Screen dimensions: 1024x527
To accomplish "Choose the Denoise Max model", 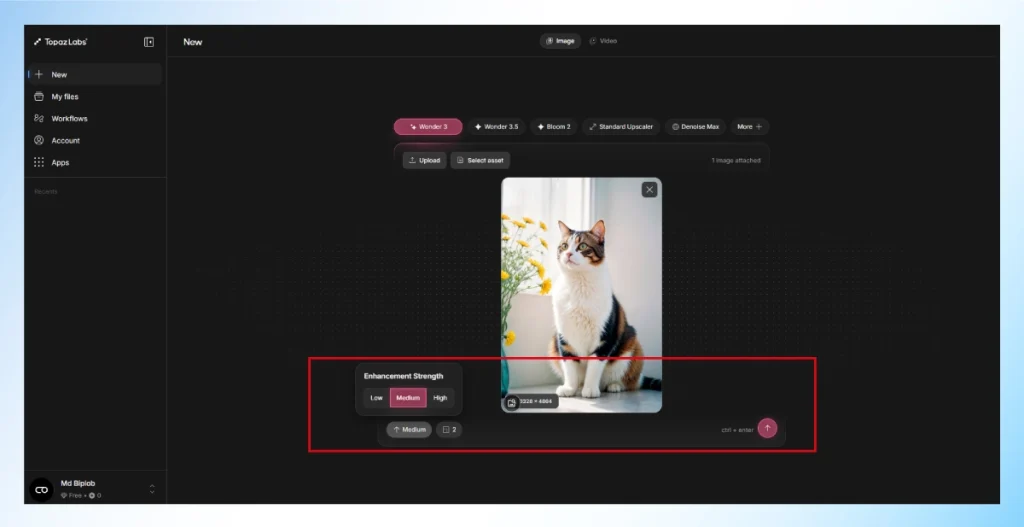I will pyautogui.click(x=695, y=127).
